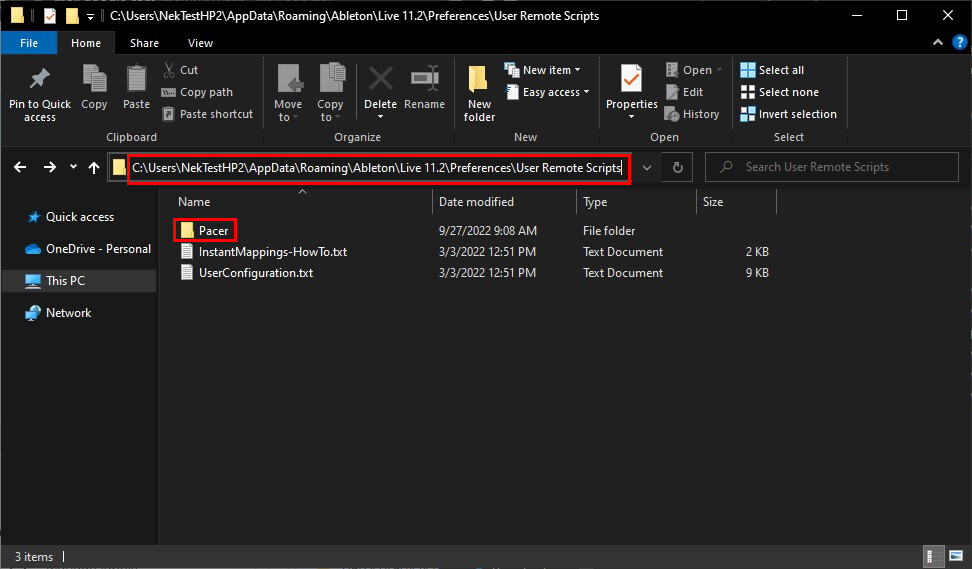Click the Copy ribbon icon

pos(94,79)
